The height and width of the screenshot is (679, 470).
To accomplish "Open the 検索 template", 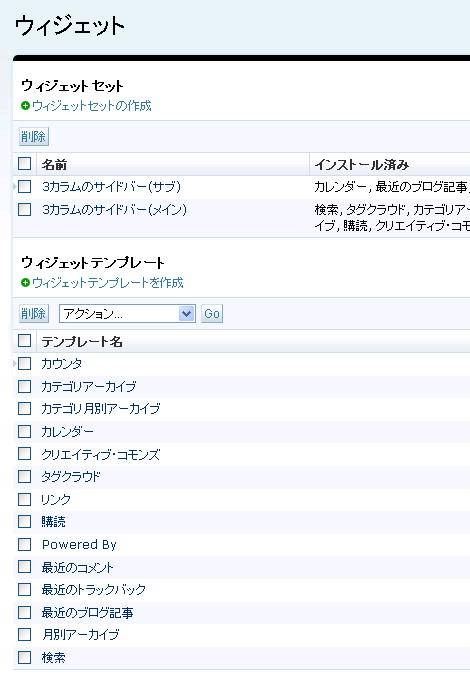I will click(x=53, y=658).
